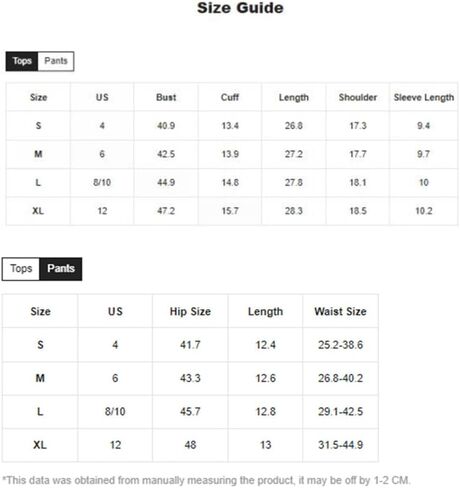Click the Hip Size column header
Viewport: 460px width, 488px height.
(190, 311)
